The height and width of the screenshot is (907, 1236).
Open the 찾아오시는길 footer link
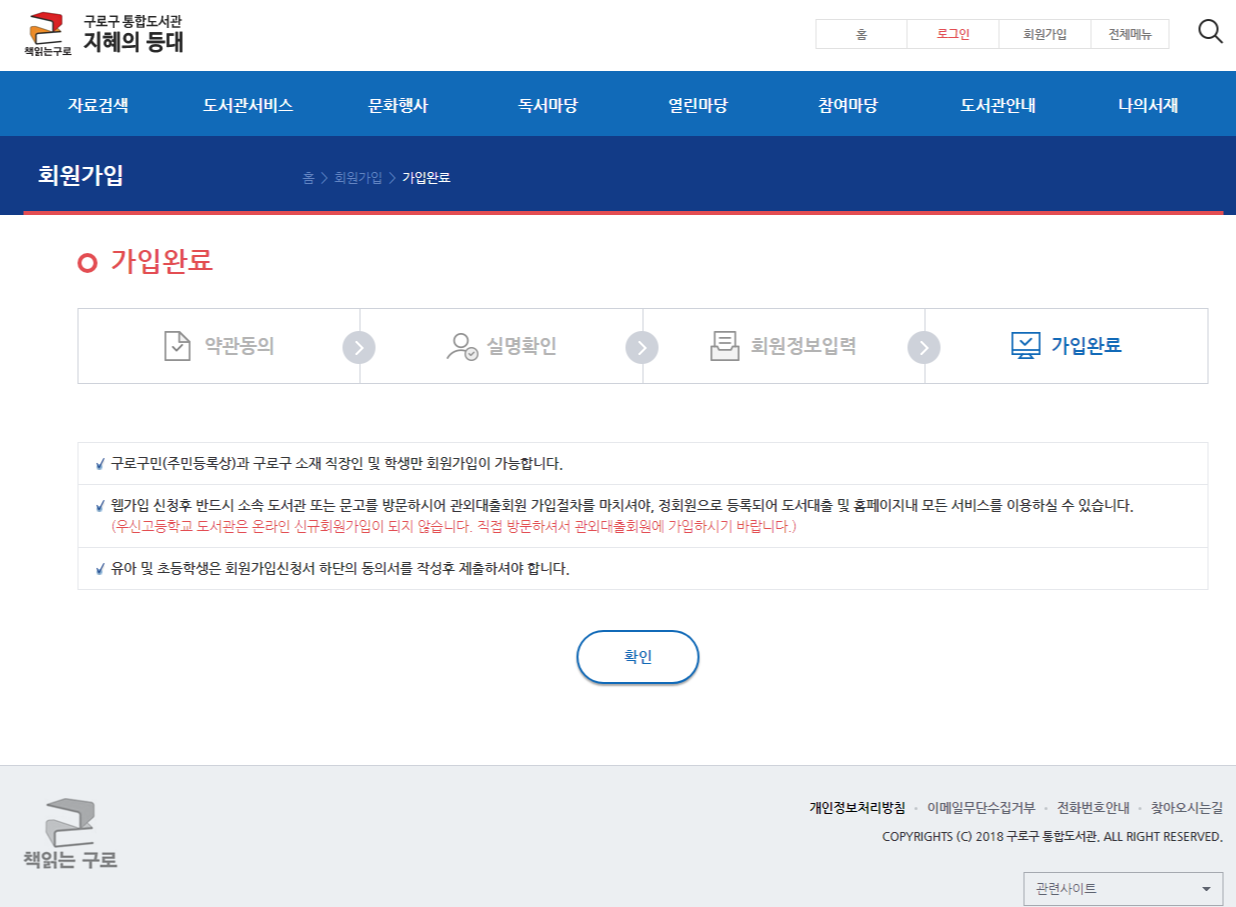[x=1187, y=808]
